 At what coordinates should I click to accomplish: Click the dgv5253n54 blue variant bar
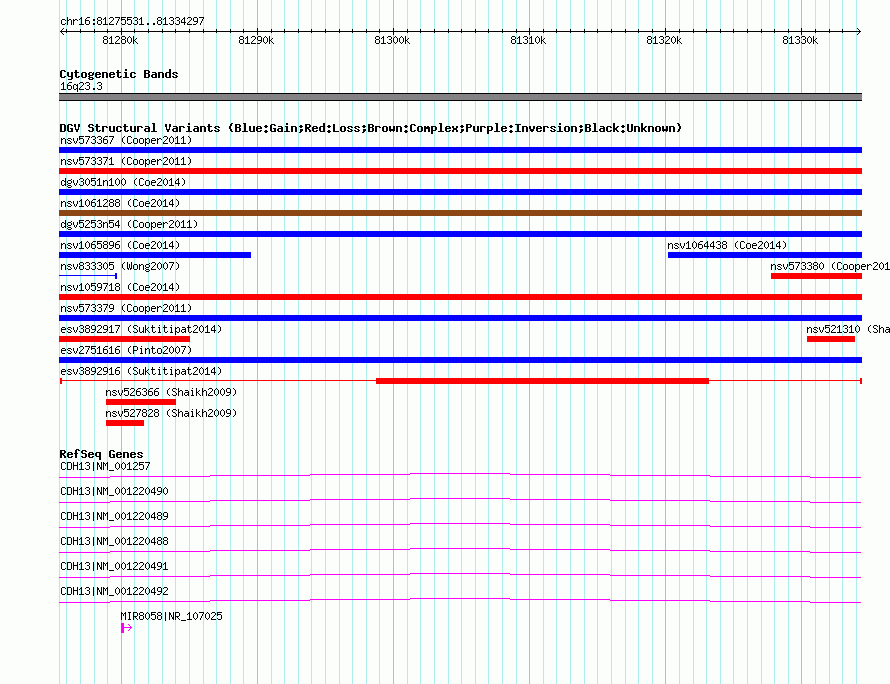(460, 234)
